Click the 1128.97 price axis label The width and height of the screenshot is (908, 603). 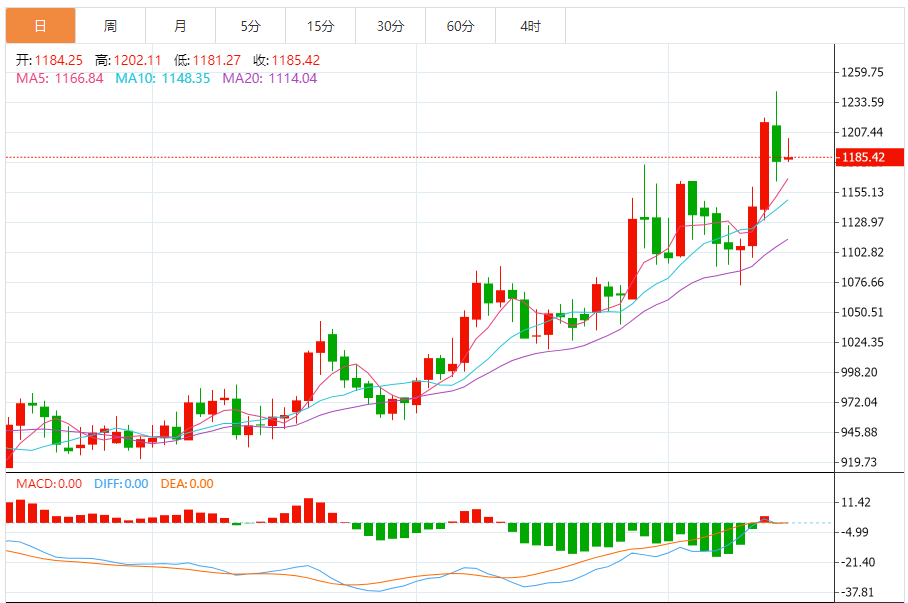(862, 222)
